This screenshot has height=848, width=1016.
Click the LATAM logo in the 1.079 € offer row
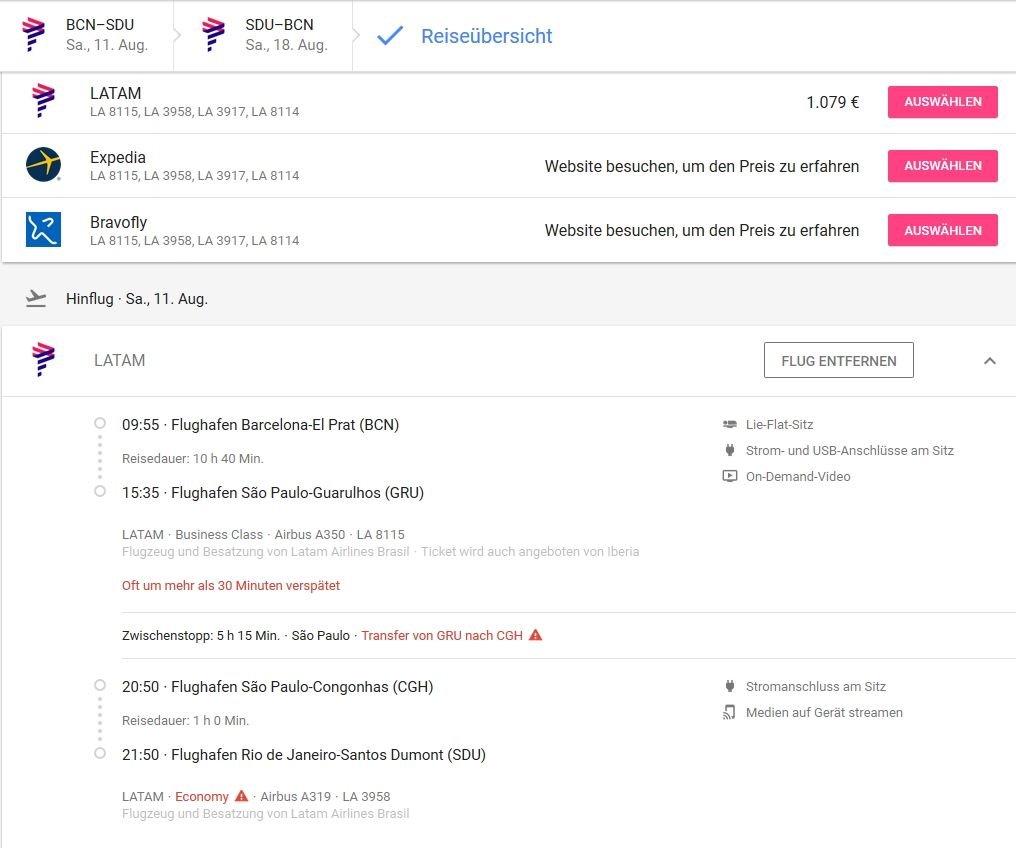pos(43,101)
